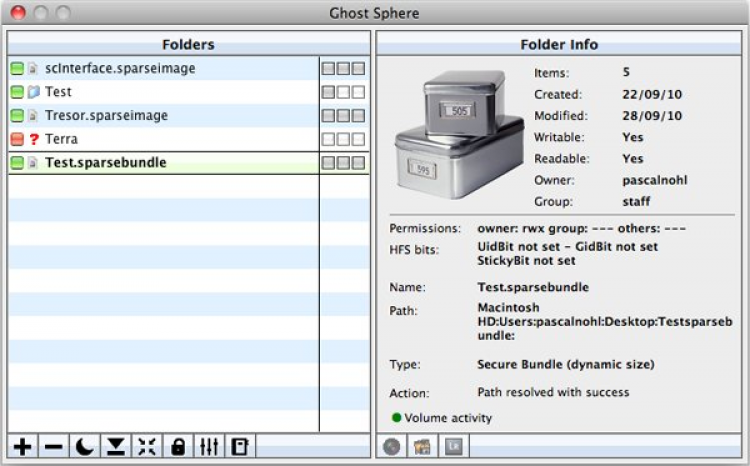Toggle second checkbox in scInterface.sparseimage row
Image resolution: width=750 pixels, height=466 pixels.
coord(343,68)
